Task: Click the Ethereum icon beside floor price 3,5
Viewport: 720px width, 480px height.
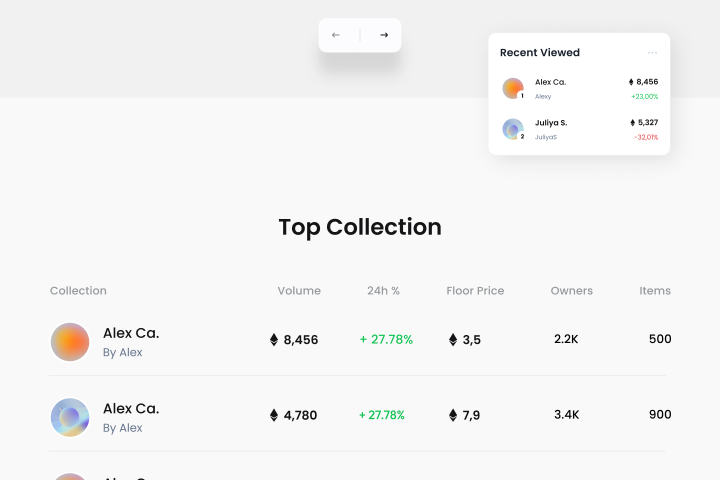Action: click(x=453, y=339)
